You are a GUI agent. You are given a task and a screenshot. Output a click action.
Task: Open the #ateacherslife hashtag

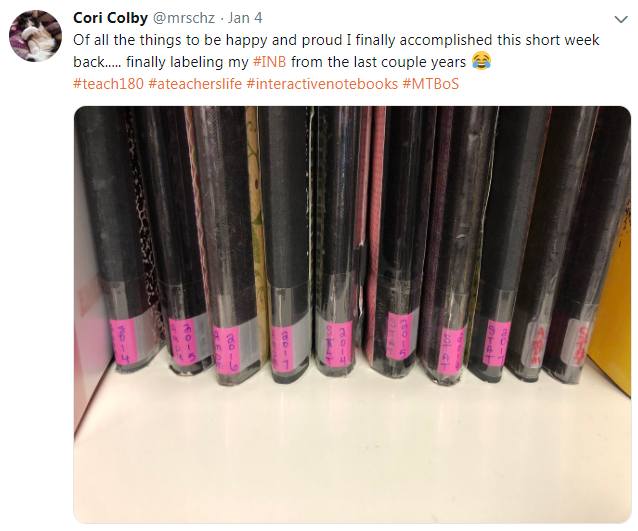click(195, 84)
